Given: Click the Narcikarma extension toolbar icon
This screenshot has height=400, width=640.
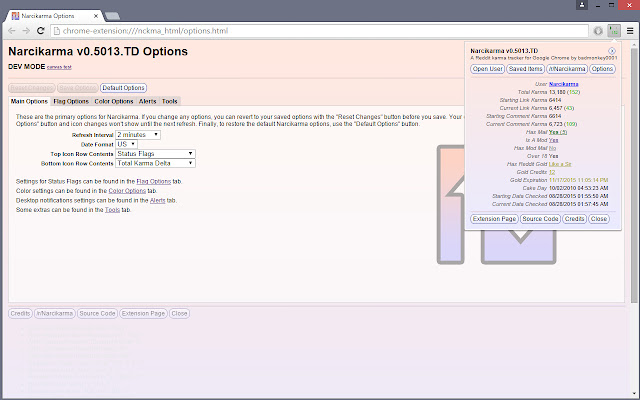Looking at the screenshot, I should point(614,31).
